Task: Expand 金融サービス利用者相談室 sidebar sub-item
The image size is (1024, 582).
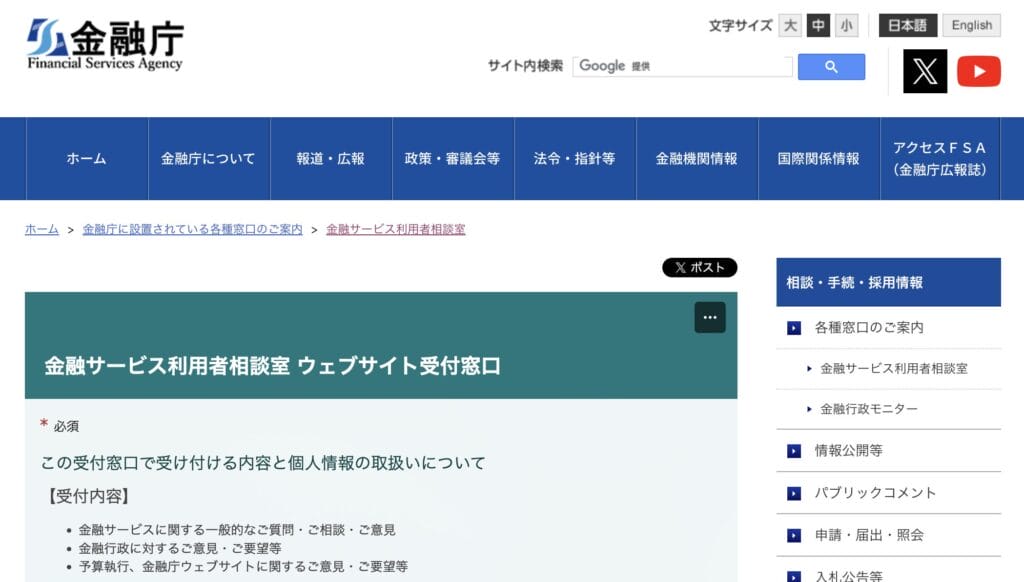Action: point(893,368)
